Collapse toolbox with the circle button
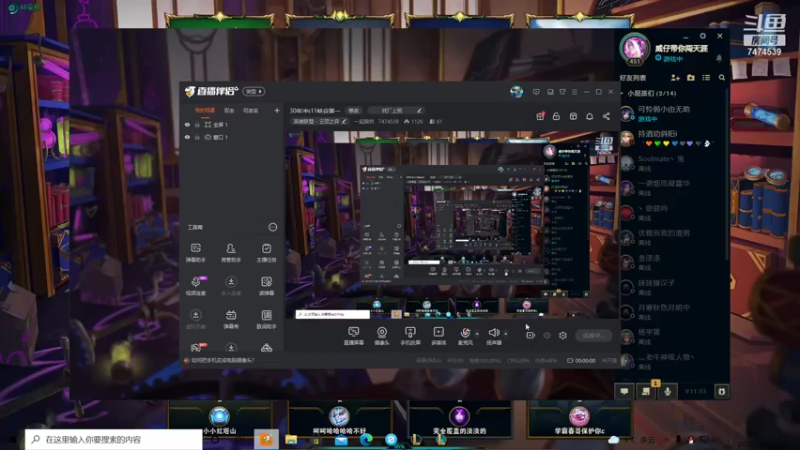 point(272,227)
